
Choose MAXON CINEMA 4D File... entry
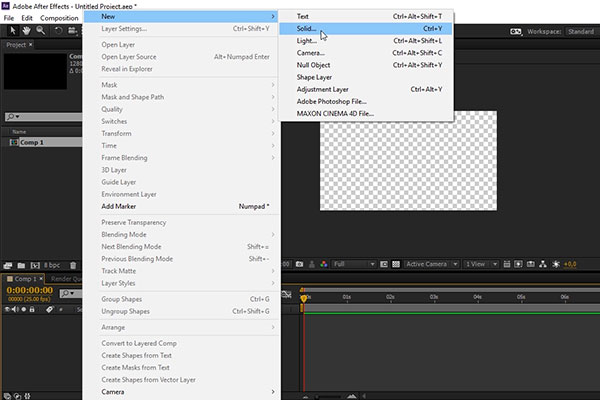(366, 114)
